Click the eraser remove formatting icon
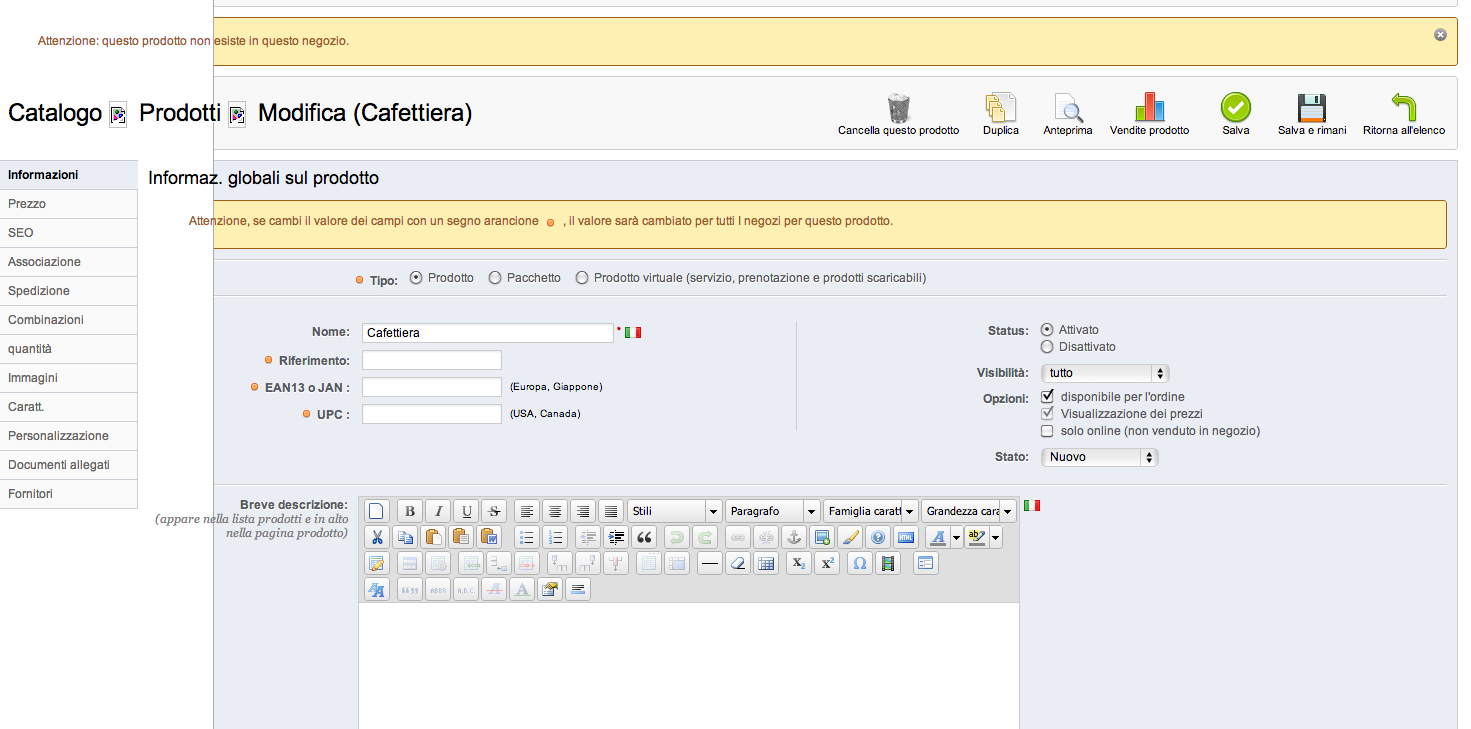This screenshot has height=729, width=1471. coord(738,563)
